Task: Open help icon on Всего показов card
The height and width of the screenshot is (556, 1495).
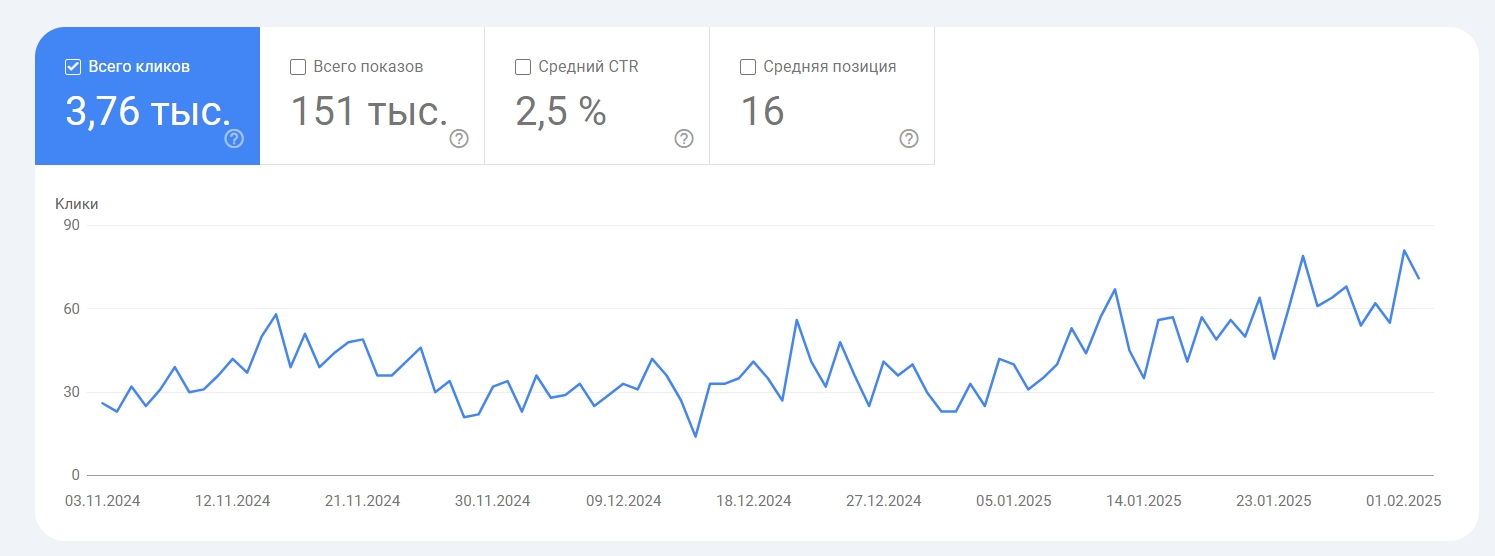Action: 459,138
